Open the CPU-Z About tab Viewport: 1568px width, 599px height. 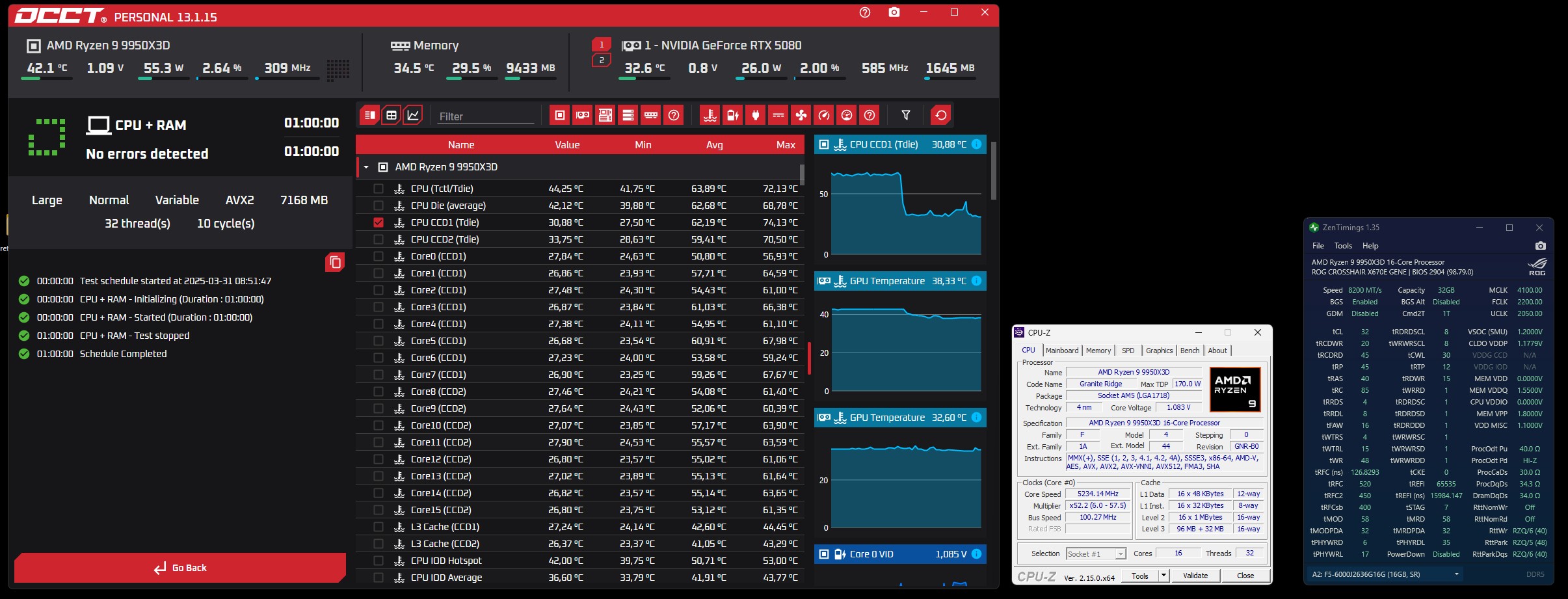point(1217,351)
